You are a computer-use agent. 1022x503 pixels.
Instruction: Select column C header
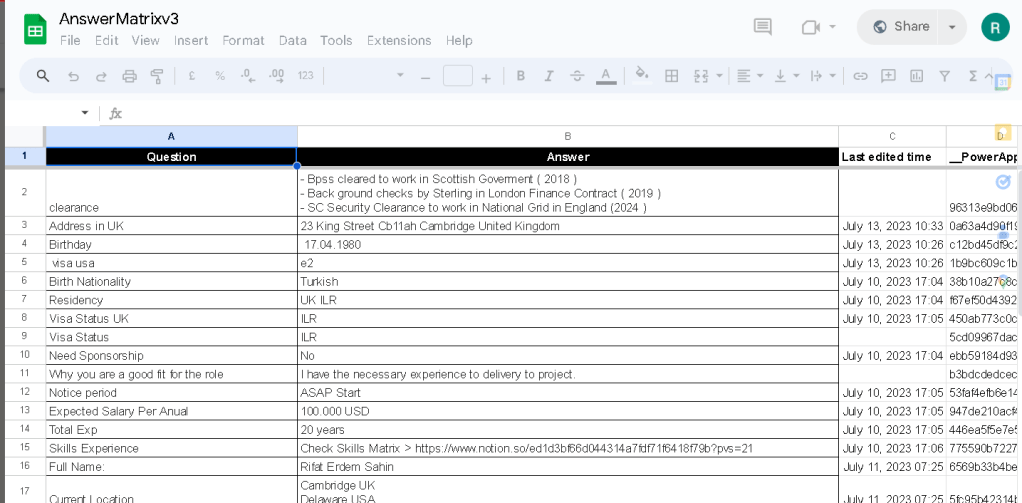click(x=892, y=136)
